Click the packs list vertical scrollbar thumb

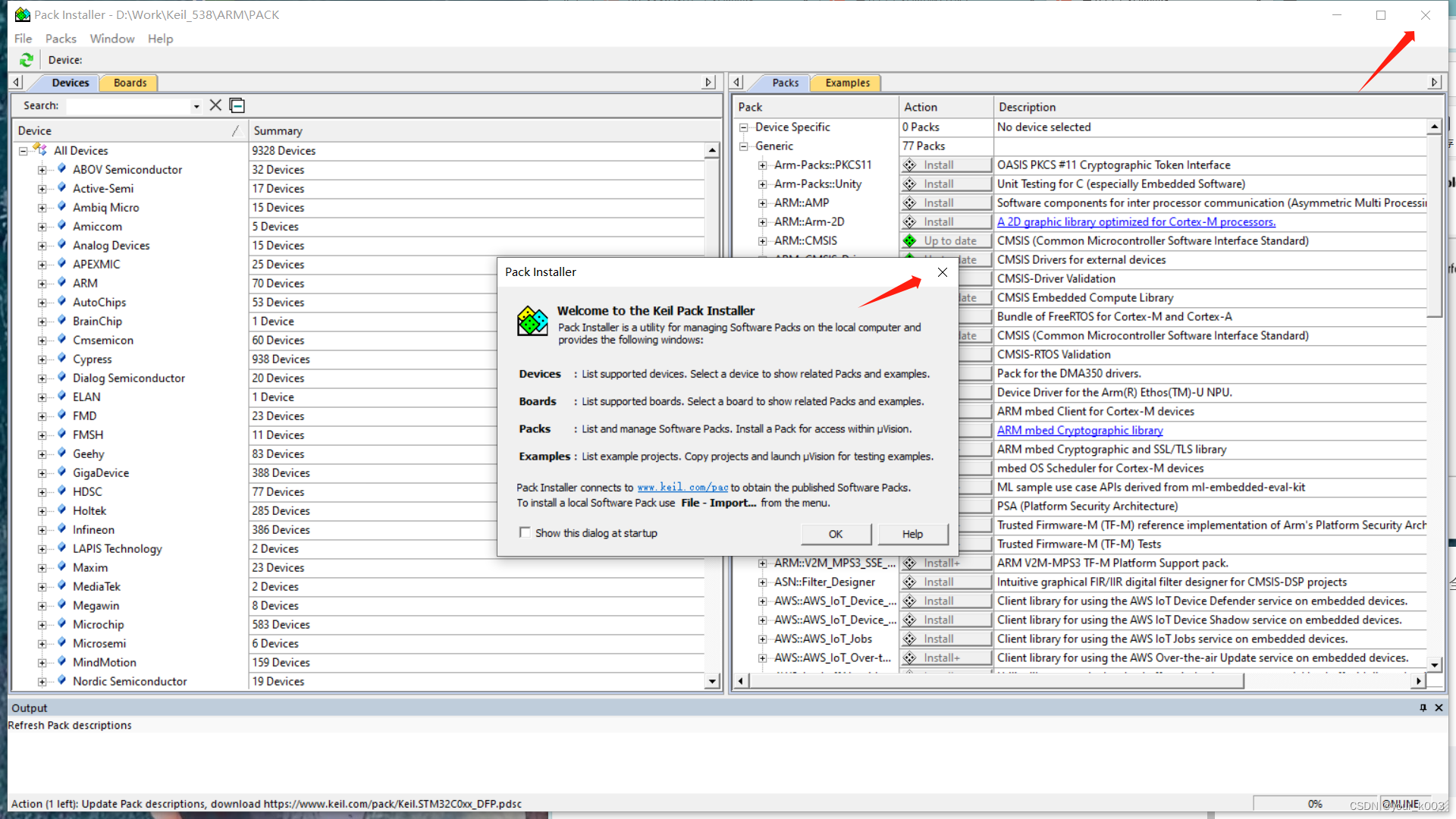(1434, 226)
